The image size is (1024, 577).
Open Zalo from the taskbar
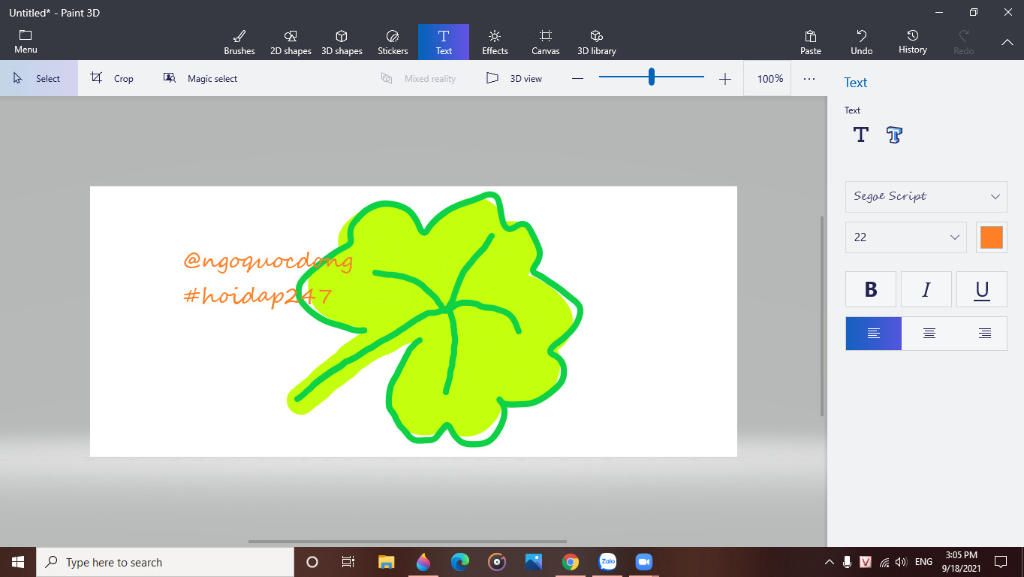click(607, 562)
